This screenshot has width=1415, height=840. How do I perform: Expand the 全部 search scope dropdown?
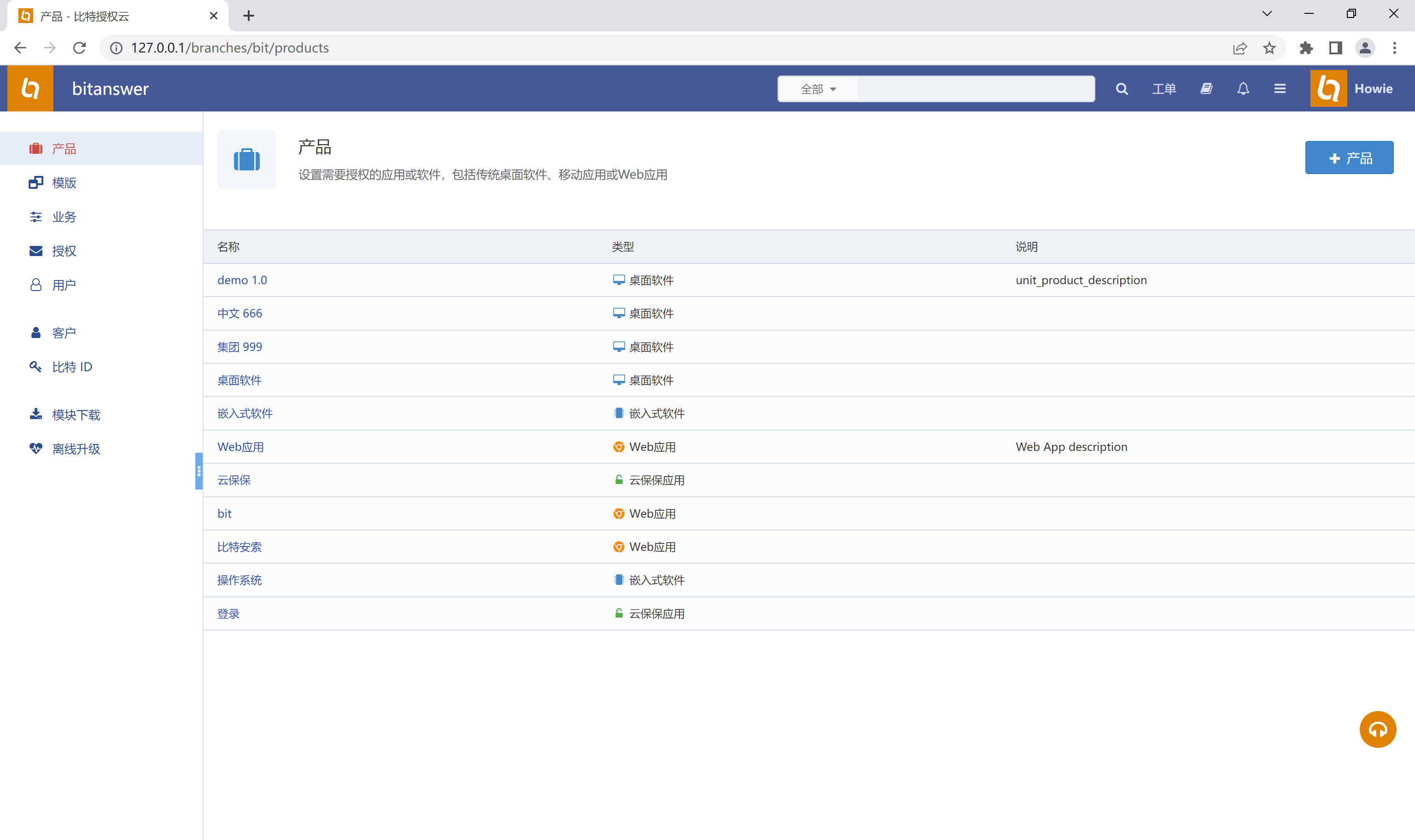pyautogui.click(x=818, y=89)
